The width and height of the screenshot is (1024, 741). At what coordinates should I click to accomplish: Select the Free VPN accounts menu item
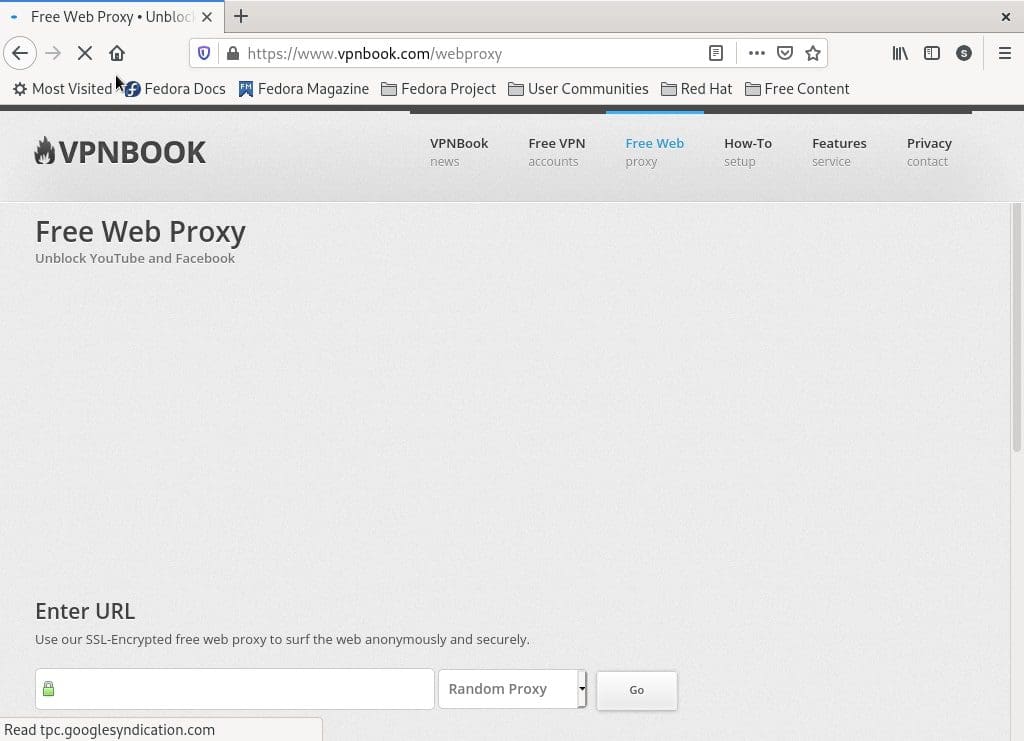[556, 152]
